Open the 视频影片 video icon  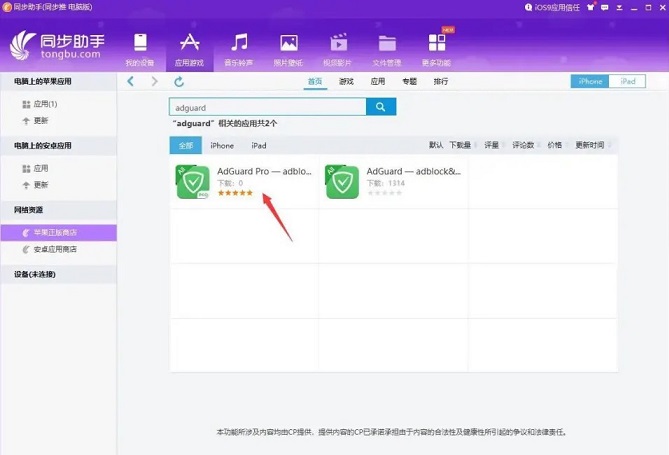tap(338, 43)
